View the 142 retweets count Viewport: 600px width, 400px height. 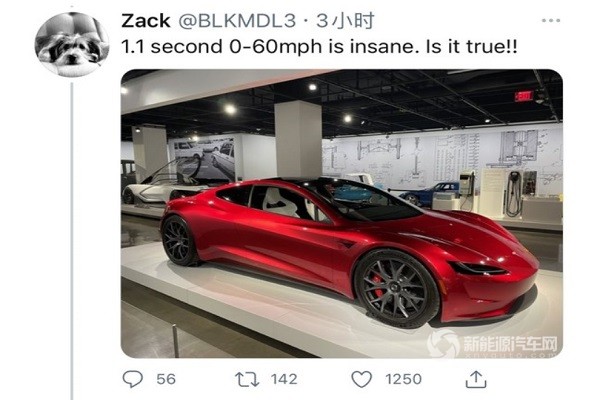coord(284,379)
